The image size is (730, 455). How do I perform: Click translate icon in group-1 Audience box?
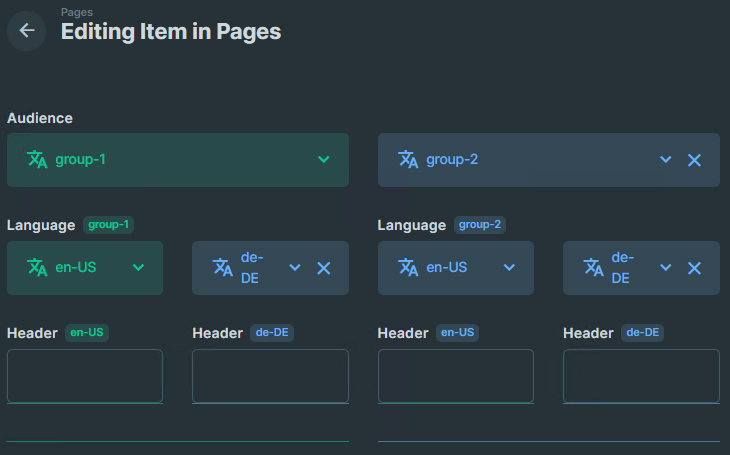(37, 159)
